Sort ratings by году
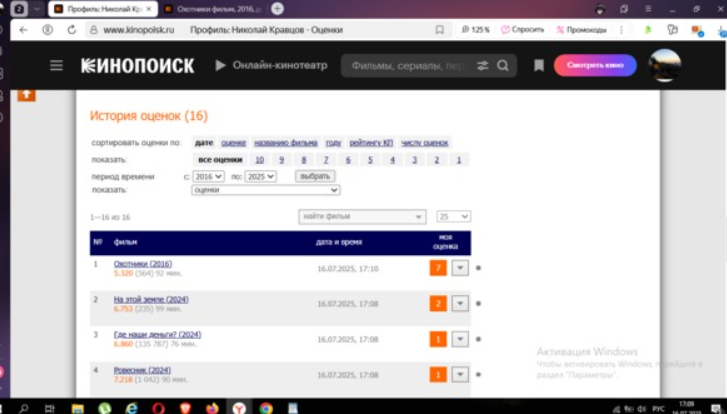 pos(333,142)
